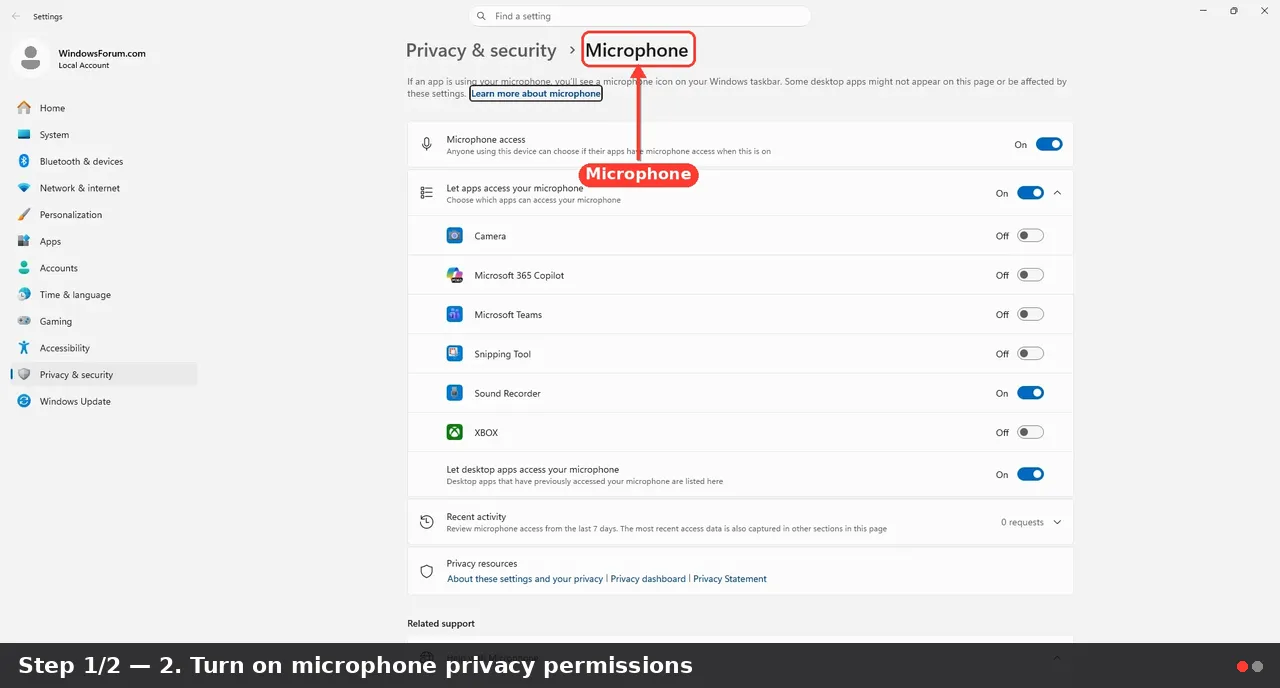Image resolution: width=1280 pixels, height=688 pixels.
Task: Click the Microsoft 365 Copilot icon
Action: point(455,275)
